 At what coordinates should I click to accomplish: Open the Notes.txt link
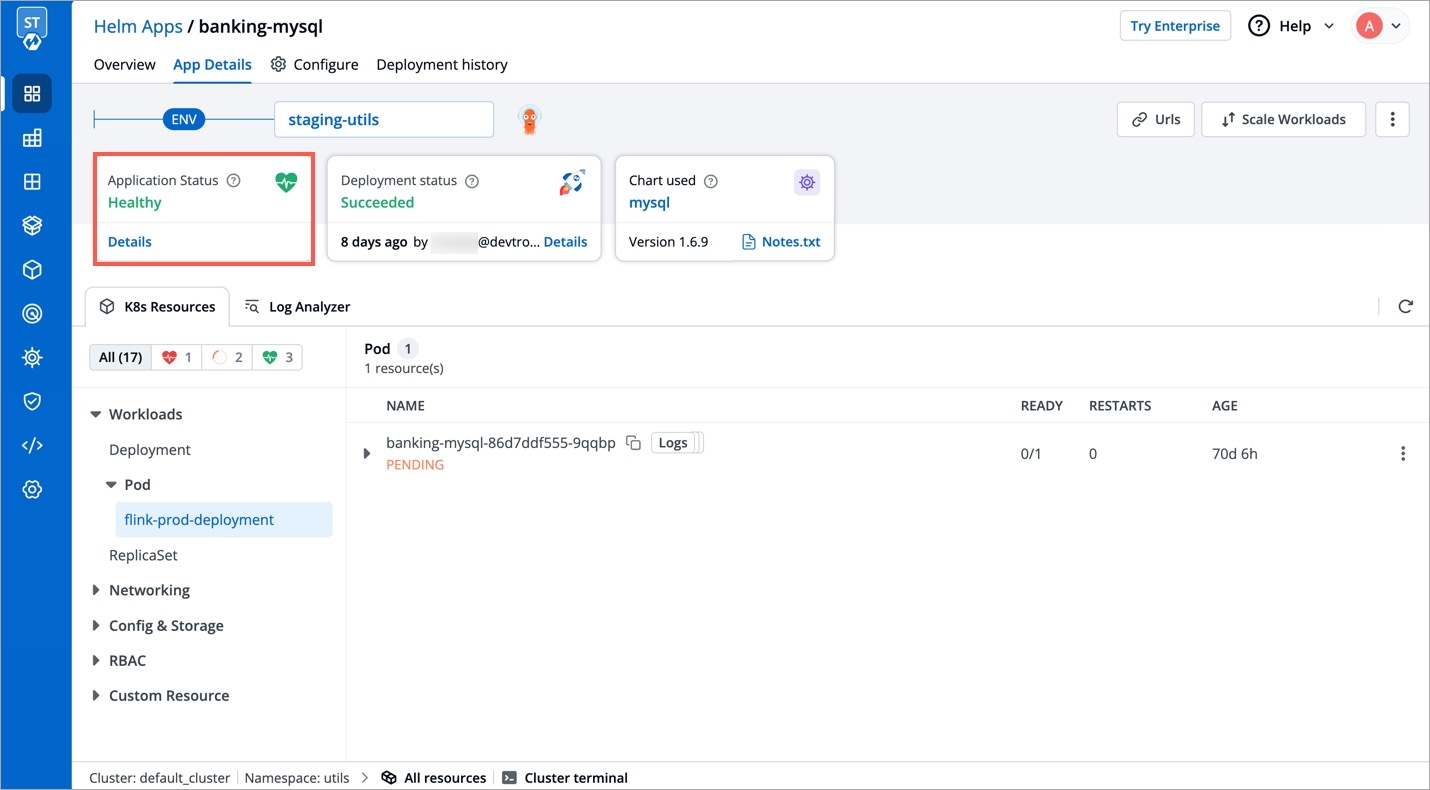(x=781, y=242)
